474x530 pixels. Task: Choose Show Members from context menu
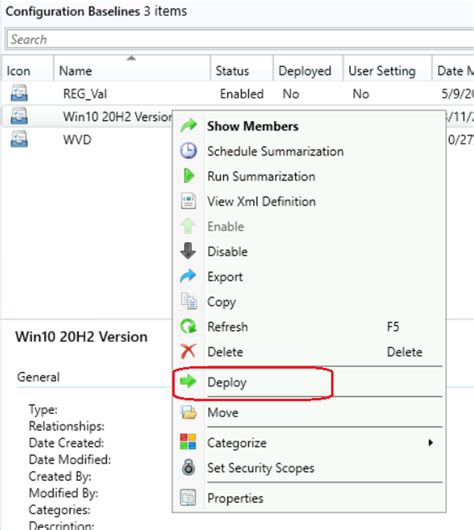pos(253,126)
